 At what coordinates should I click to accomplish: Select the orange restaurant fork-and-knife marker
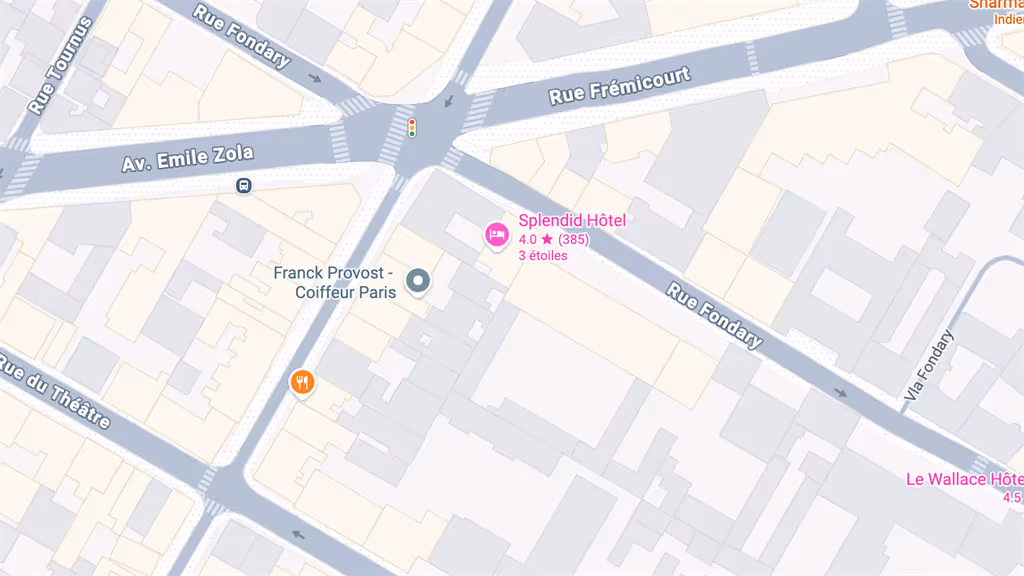(x=302, y=383)
